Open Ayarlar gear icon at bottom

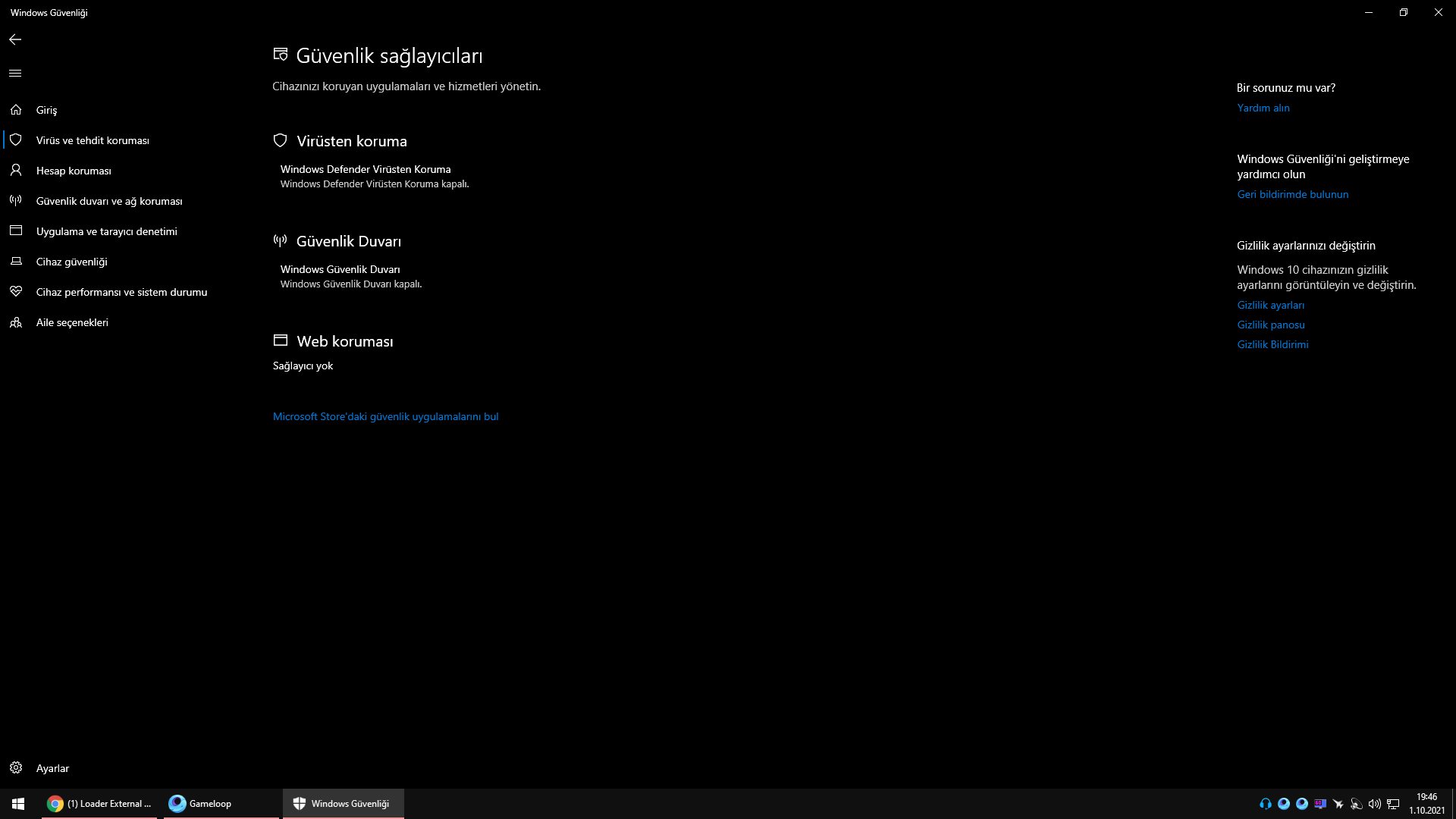click(x=16, y=768)
